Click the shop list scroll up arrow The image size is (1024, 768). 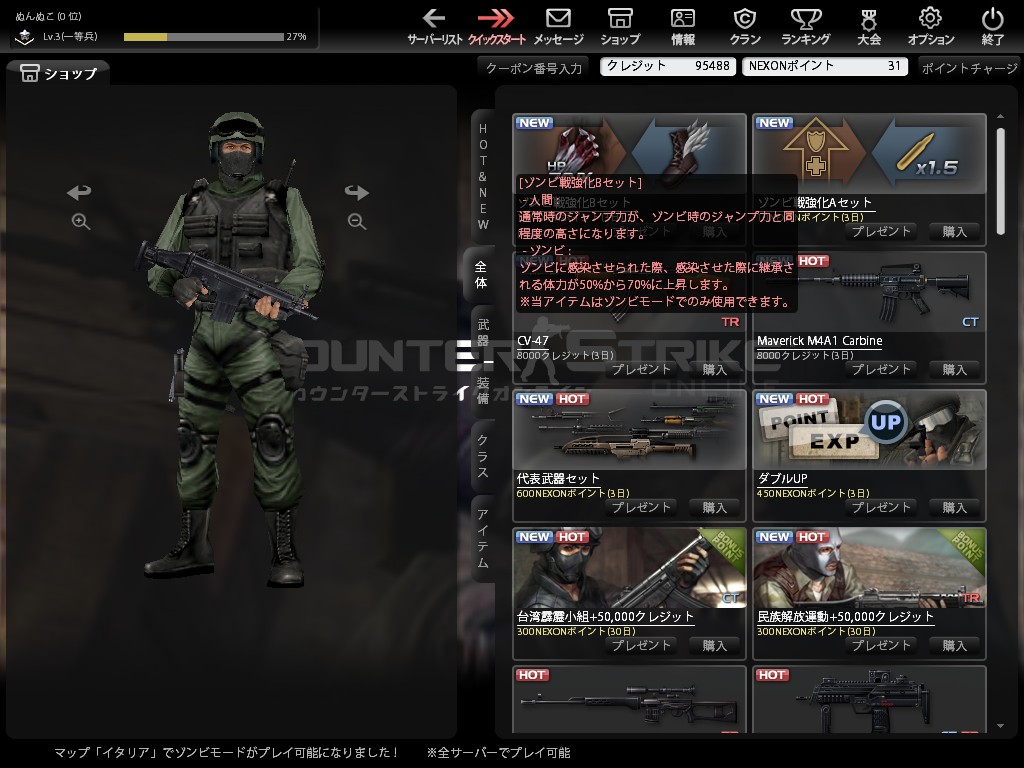coord(1000,116)
